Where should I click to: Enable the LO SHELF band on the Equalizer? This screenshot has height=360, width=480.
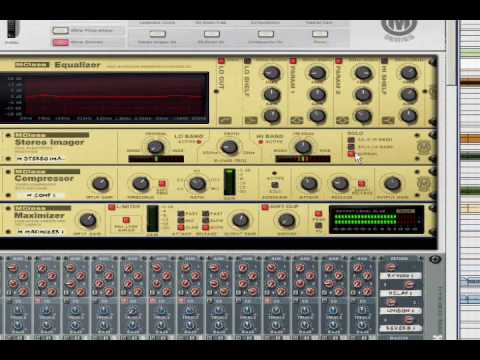[247, 61]
